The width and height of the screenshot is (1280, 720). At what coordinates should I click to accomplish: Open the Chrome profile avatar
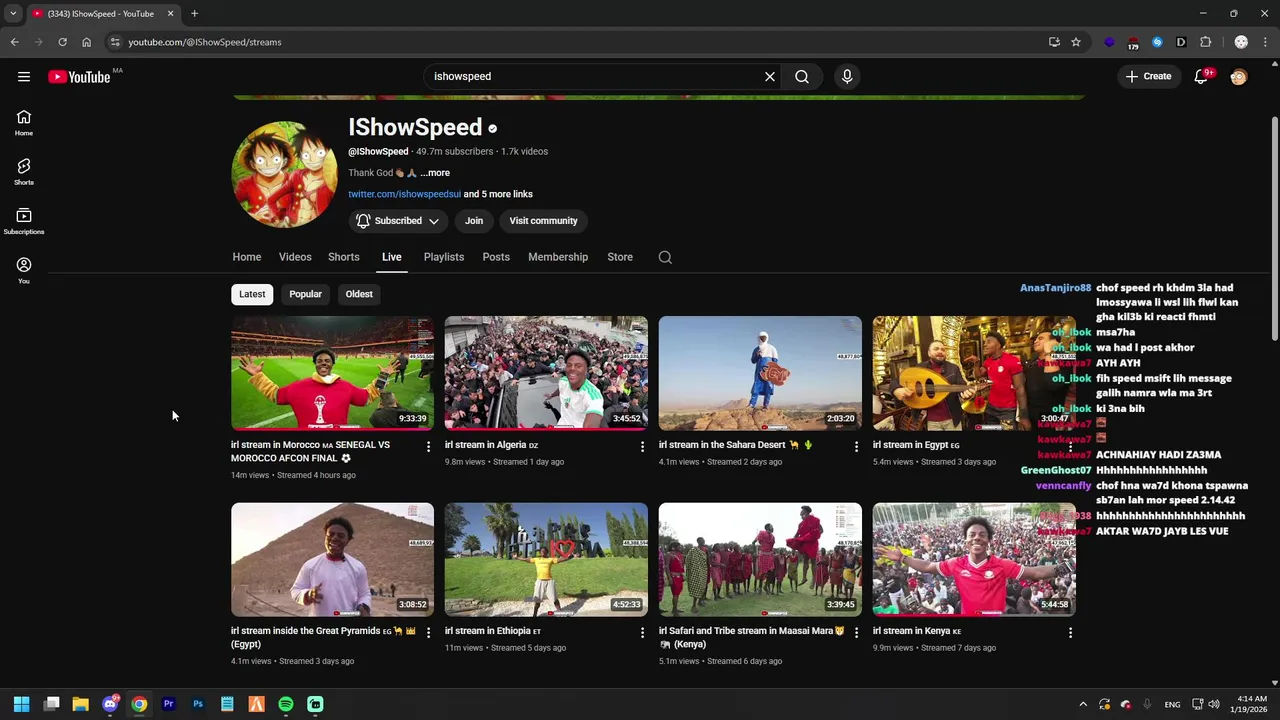coord(1241,42)
